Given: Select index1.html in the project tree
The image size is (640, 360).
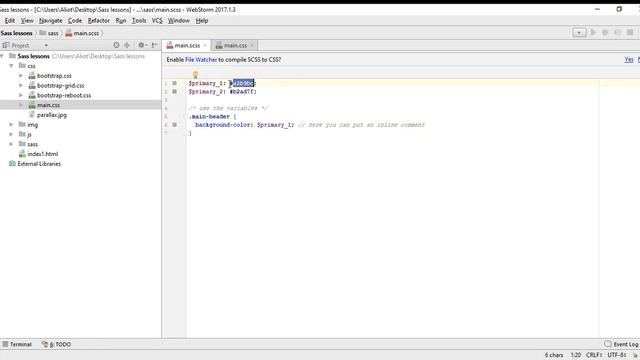Looking at the screenshot, I should click(x=43, y=154).
